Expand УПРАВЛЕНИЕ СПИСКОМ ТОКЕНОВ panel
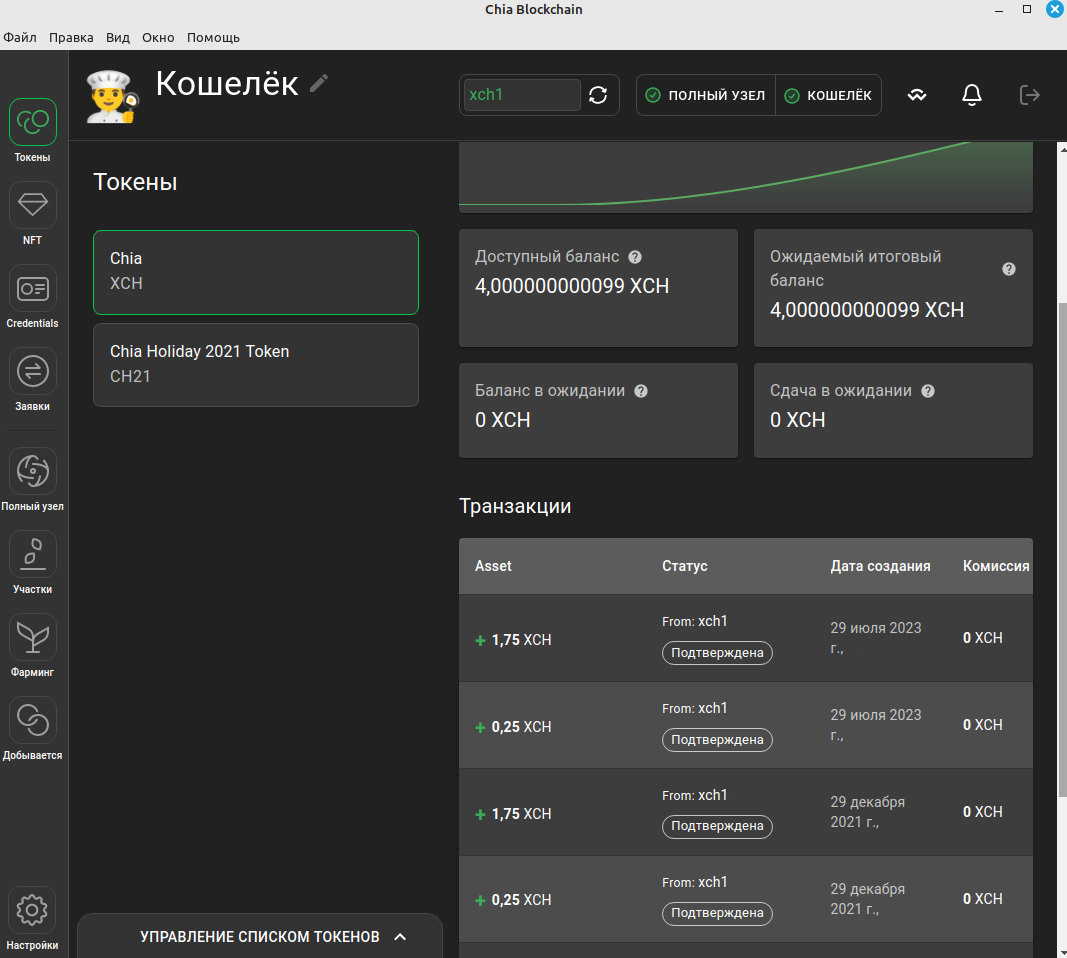 click(260, 936)
